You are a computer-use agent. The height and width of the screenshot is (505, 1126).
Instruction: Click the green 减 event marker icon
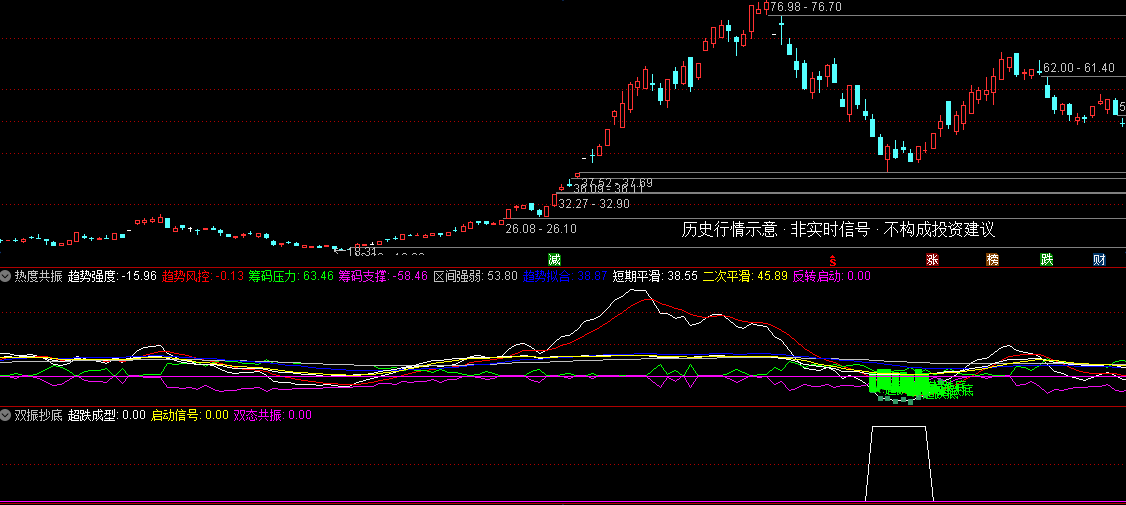553,259
